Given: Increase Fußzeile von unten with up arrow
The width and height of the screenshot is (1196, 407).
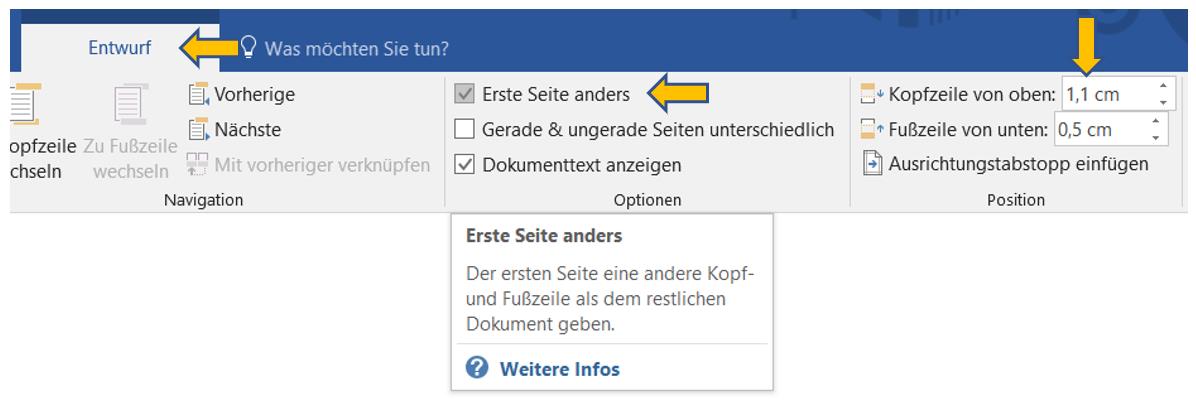Looking at the screenshot, I should [1155, 121].
